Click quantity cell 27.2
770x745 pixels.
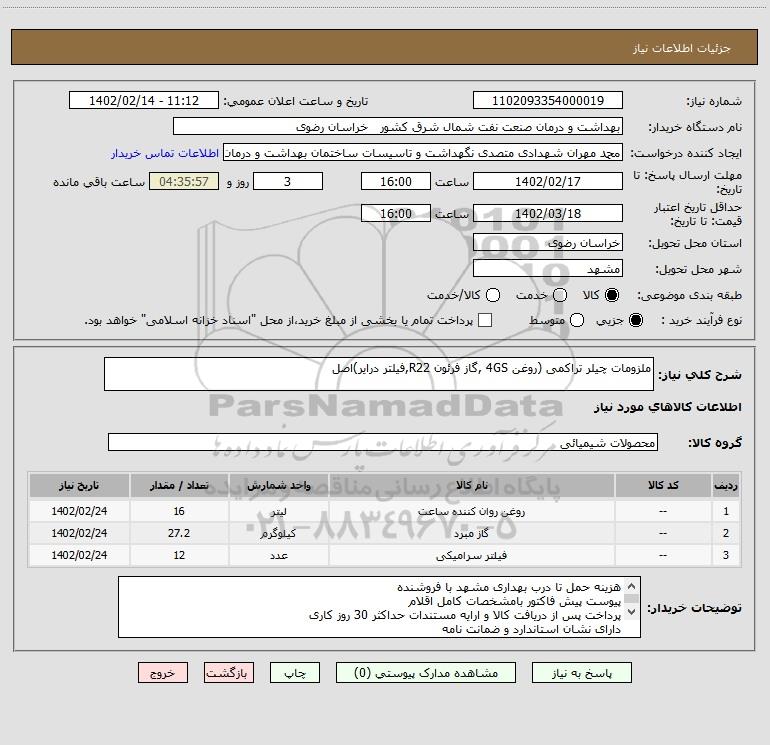179,533
